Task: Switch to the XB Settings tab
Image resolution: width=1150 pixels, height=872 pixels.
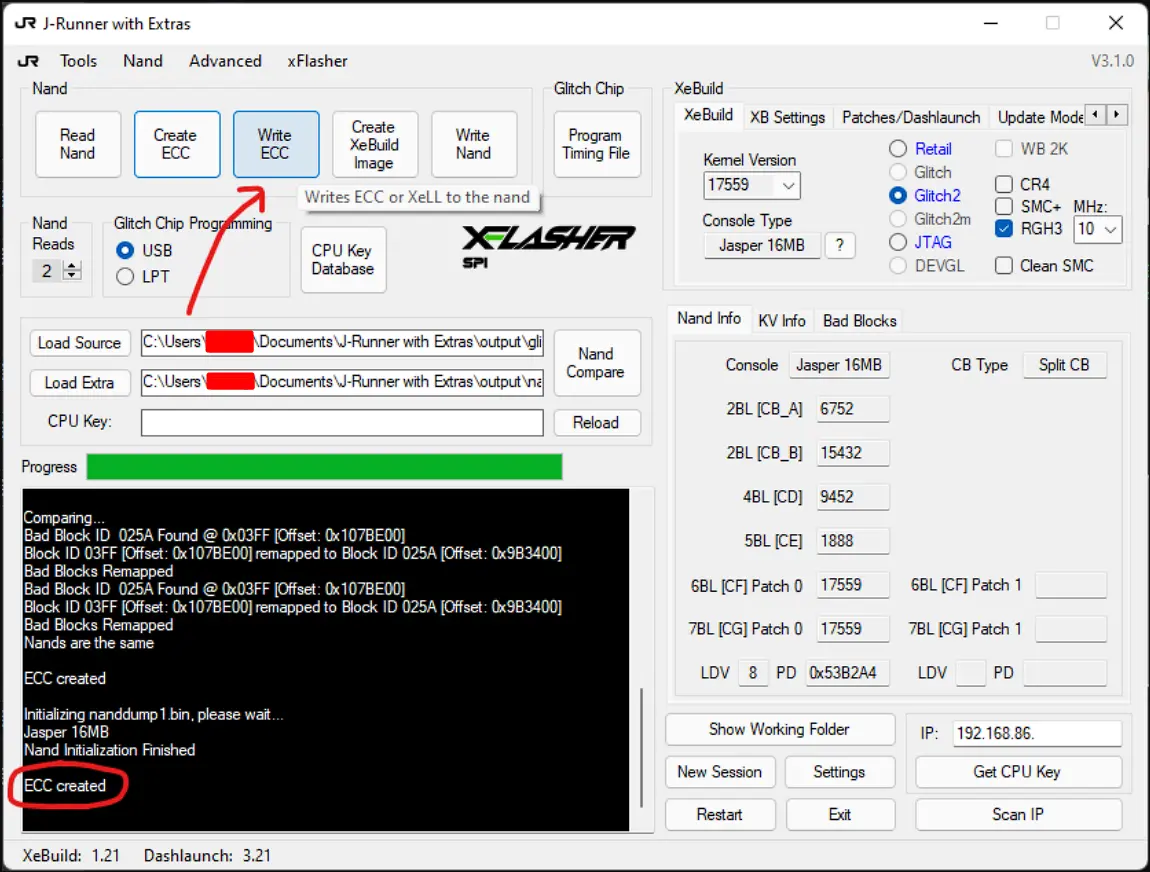Action: [787, 117]
